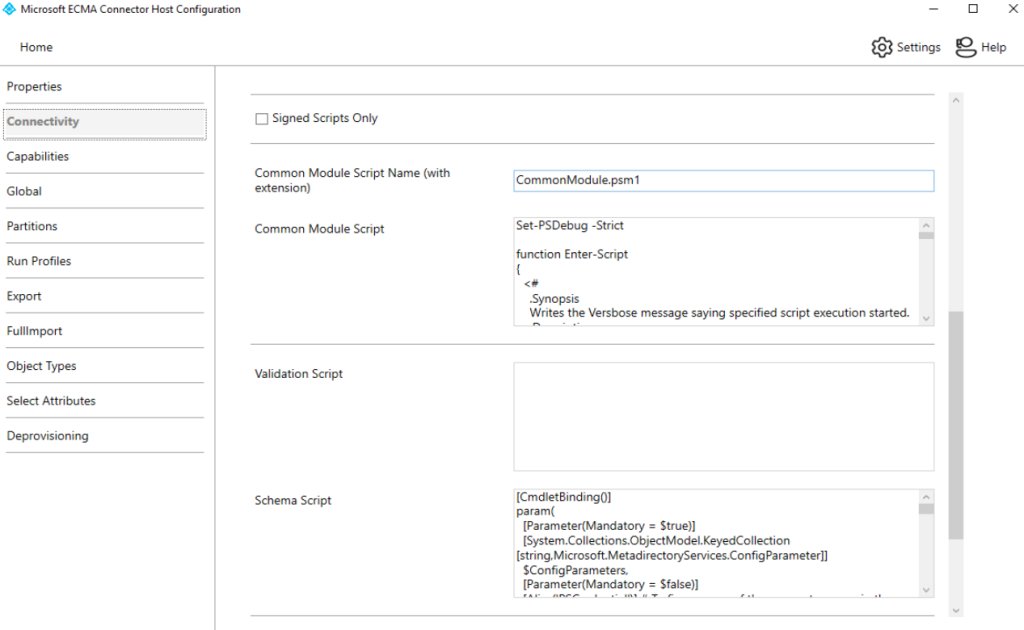Screen dimensions: 1024x630
Task: Enable the Signed Scripts Only checkbox
Action: tap(261, 118)
